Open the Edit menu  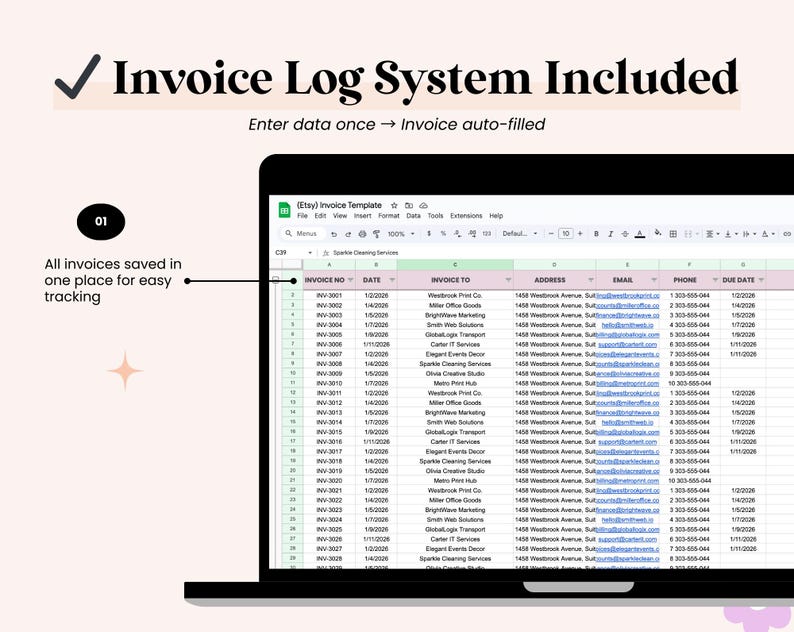(x=320, y=216)
